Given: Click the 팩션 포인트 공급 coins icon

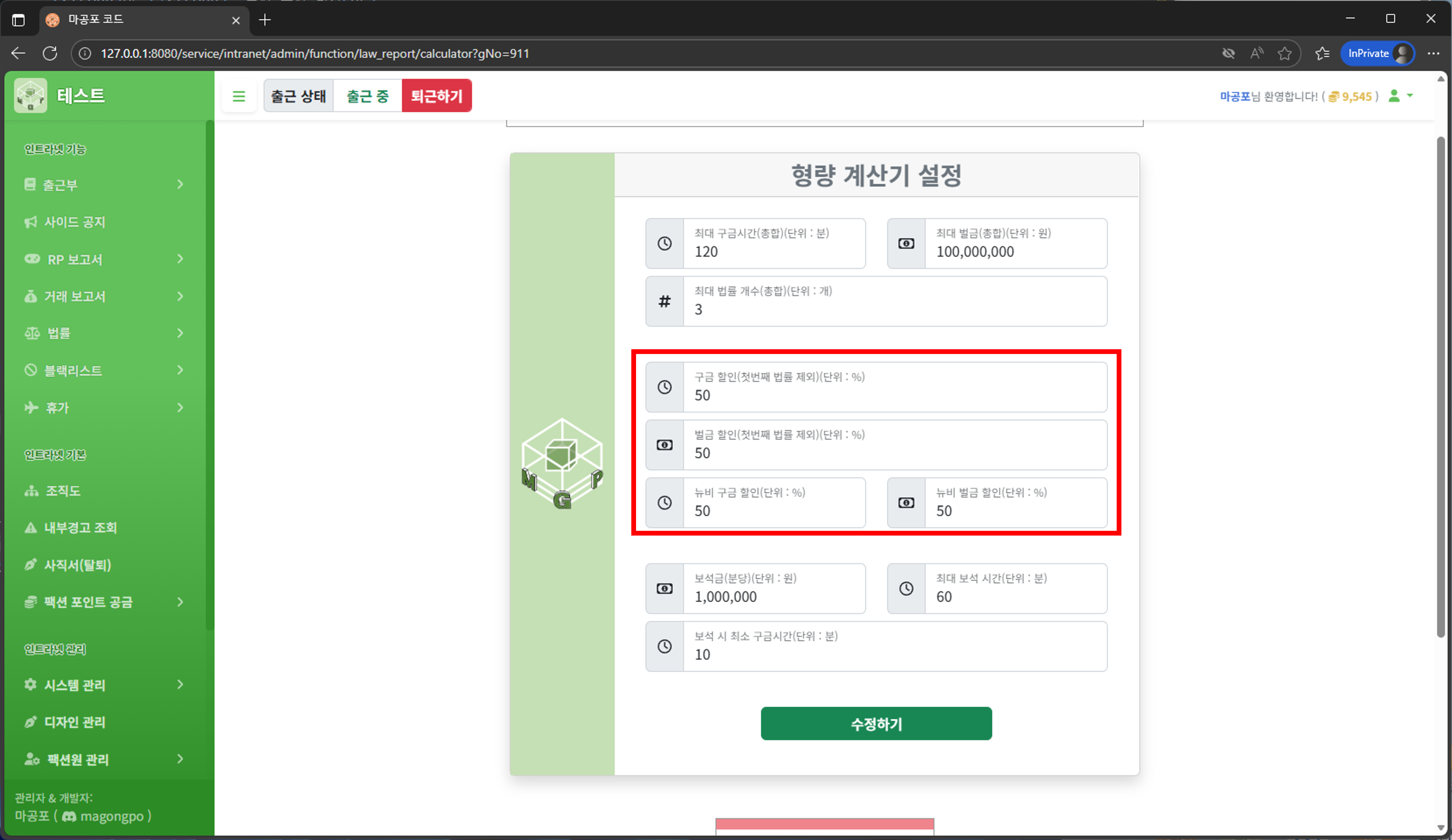Looking at the screenshot, I should click(x=30, y=601).
